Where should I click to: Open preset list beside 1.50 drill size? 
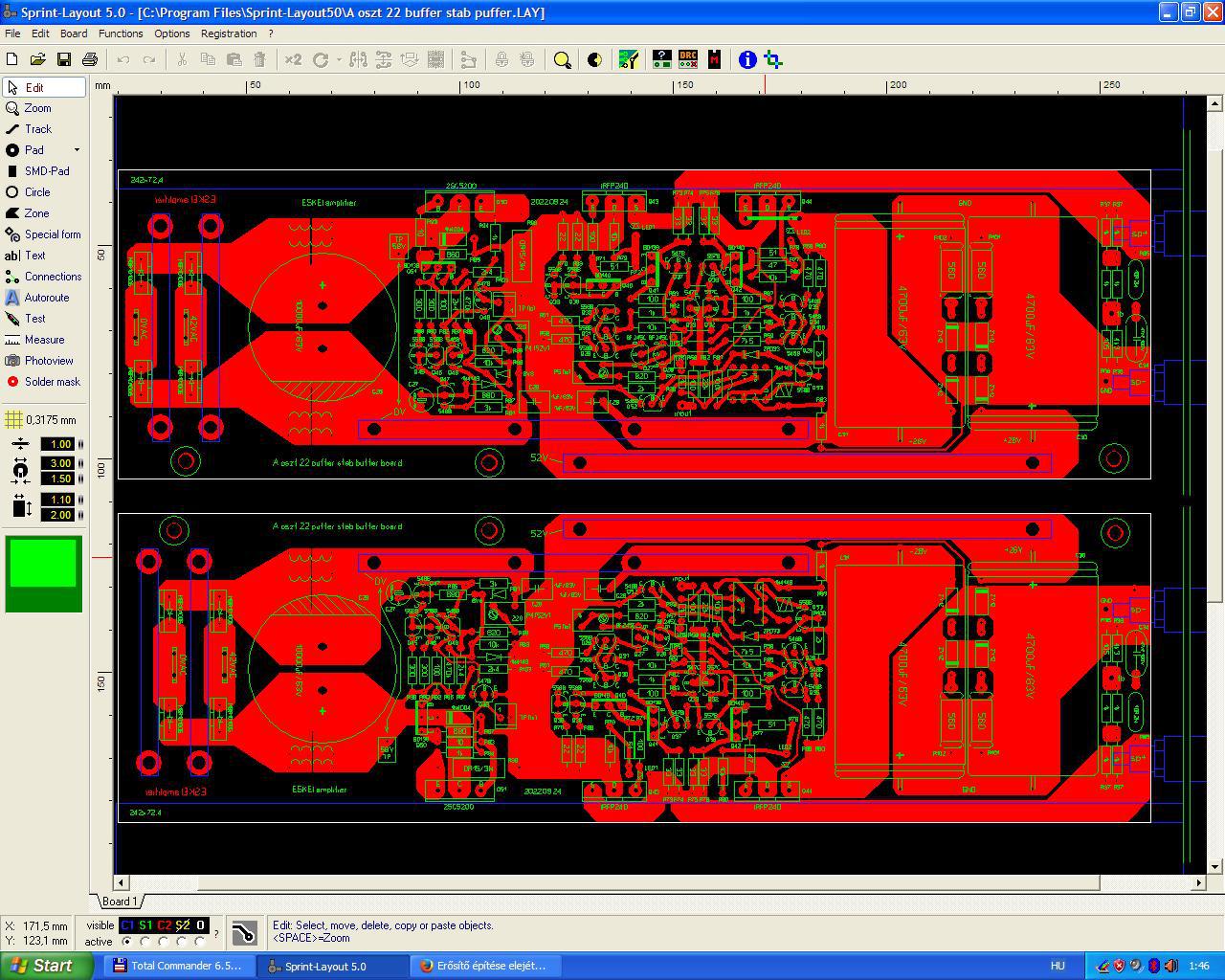80,479
